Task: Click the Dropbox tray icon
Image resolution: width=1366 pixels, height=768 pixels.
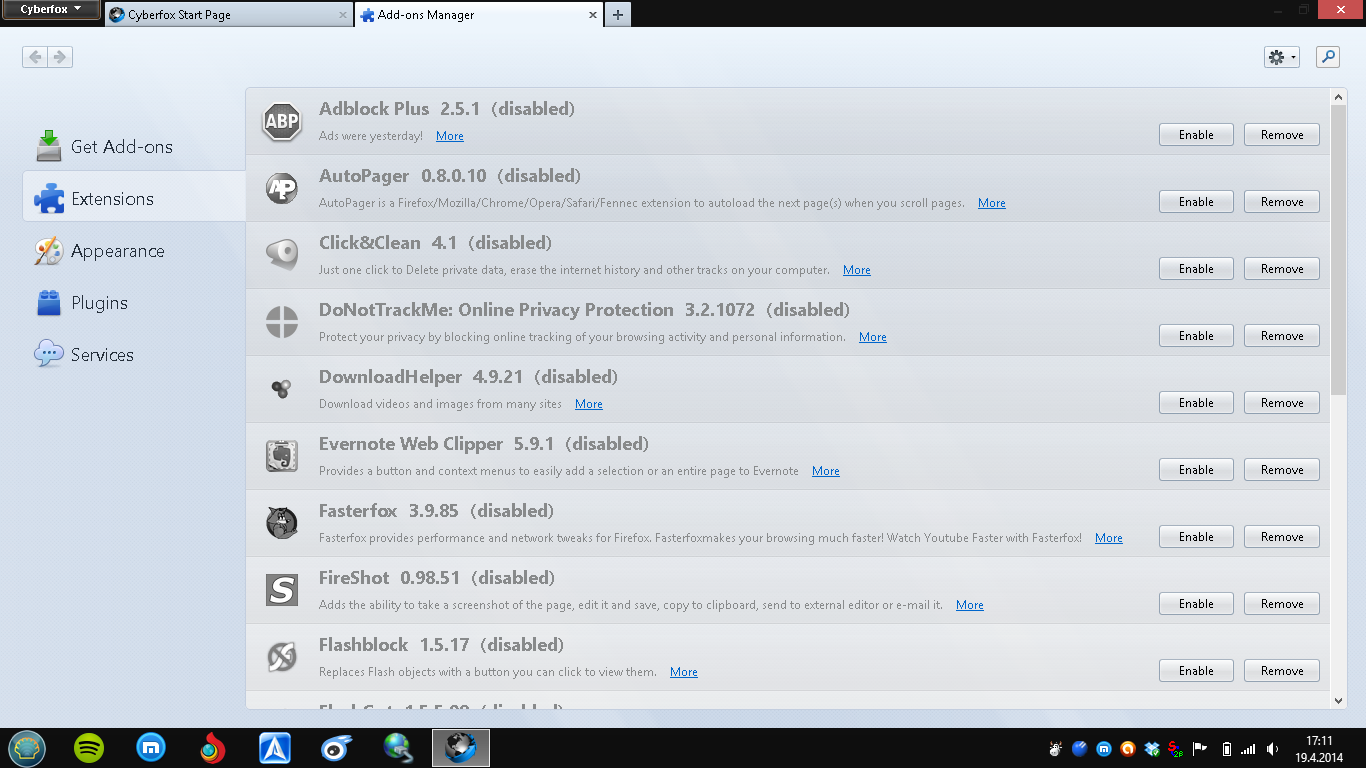Action: click(x=1152, y=748)
